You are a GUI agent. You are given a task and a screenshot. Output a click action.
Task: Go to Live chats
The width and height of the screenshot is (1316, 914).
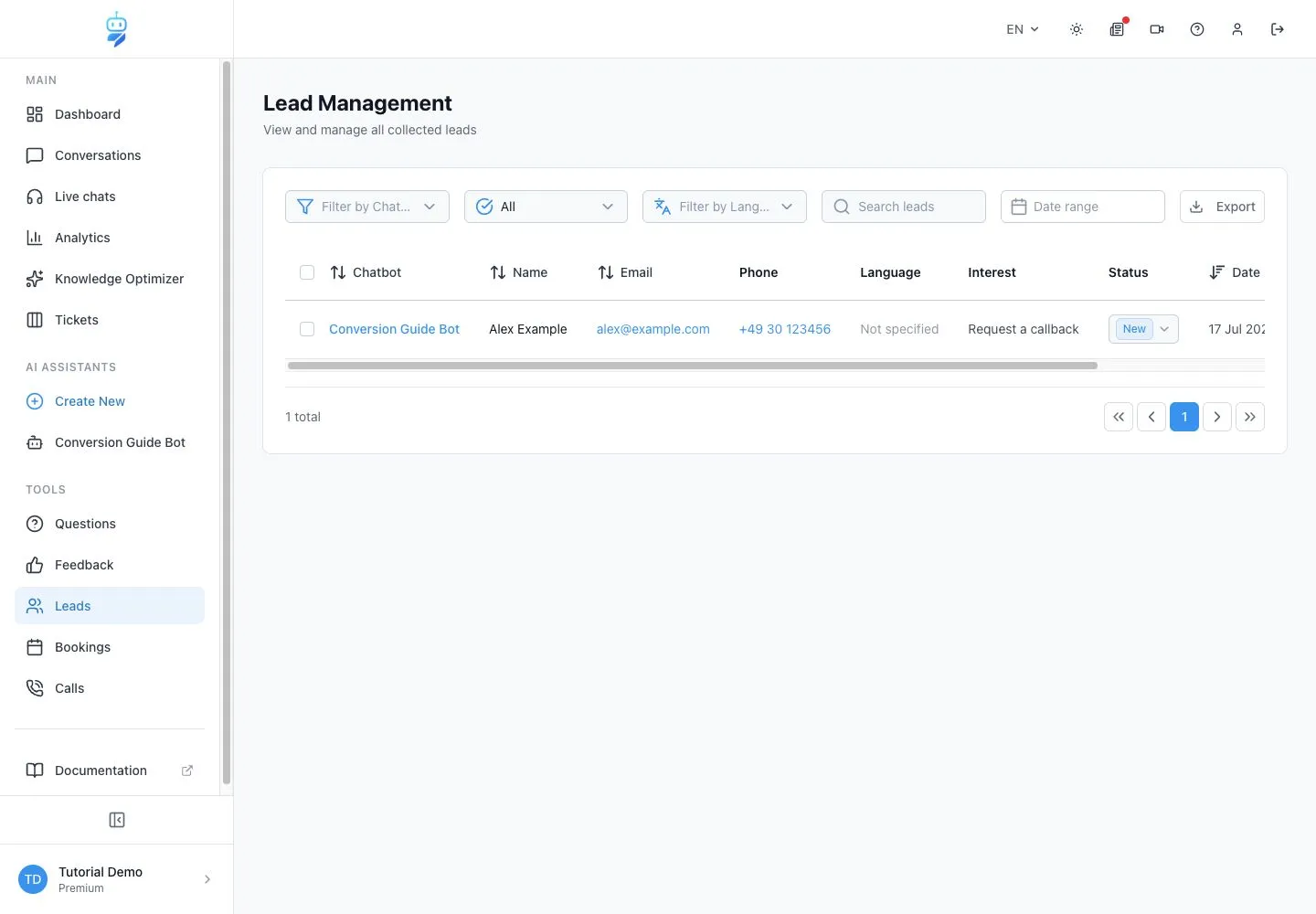(110, 197)
